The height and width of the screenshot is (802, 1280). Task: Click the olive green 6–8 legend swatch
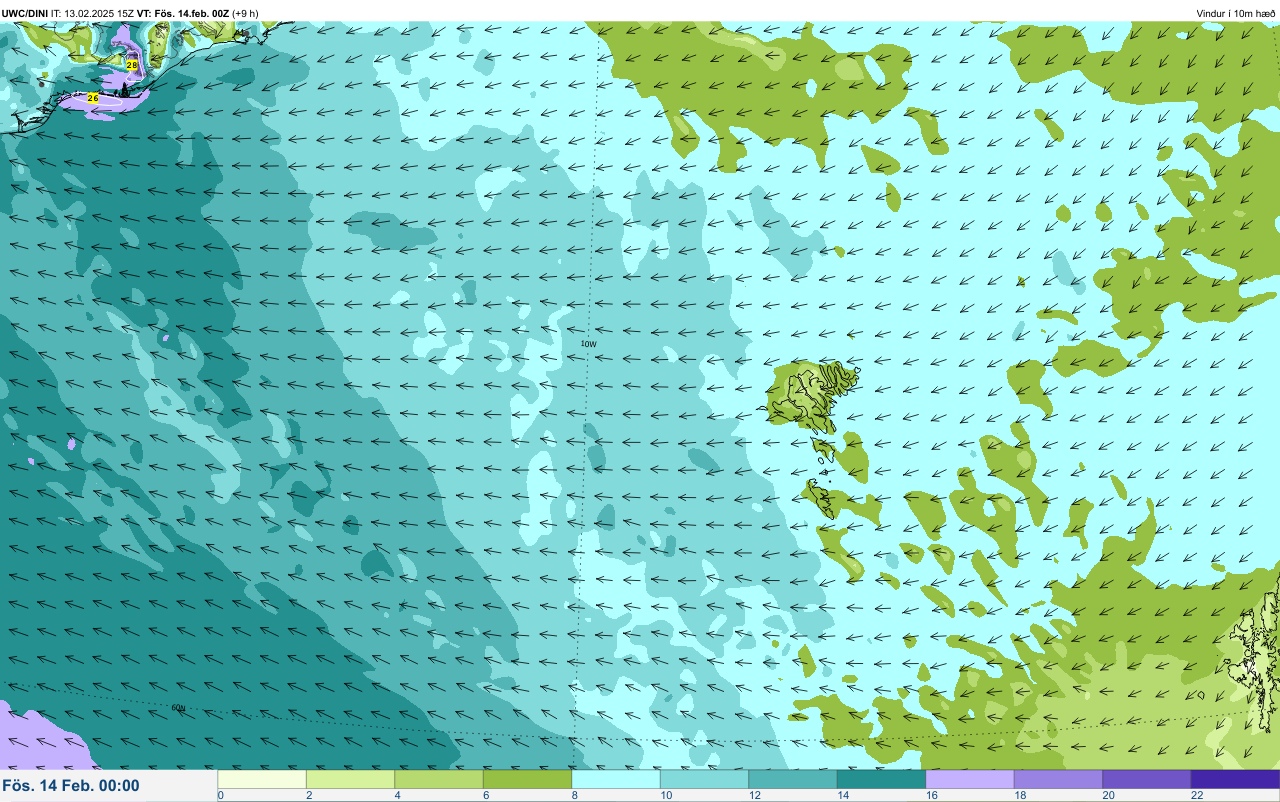[527, 779]
